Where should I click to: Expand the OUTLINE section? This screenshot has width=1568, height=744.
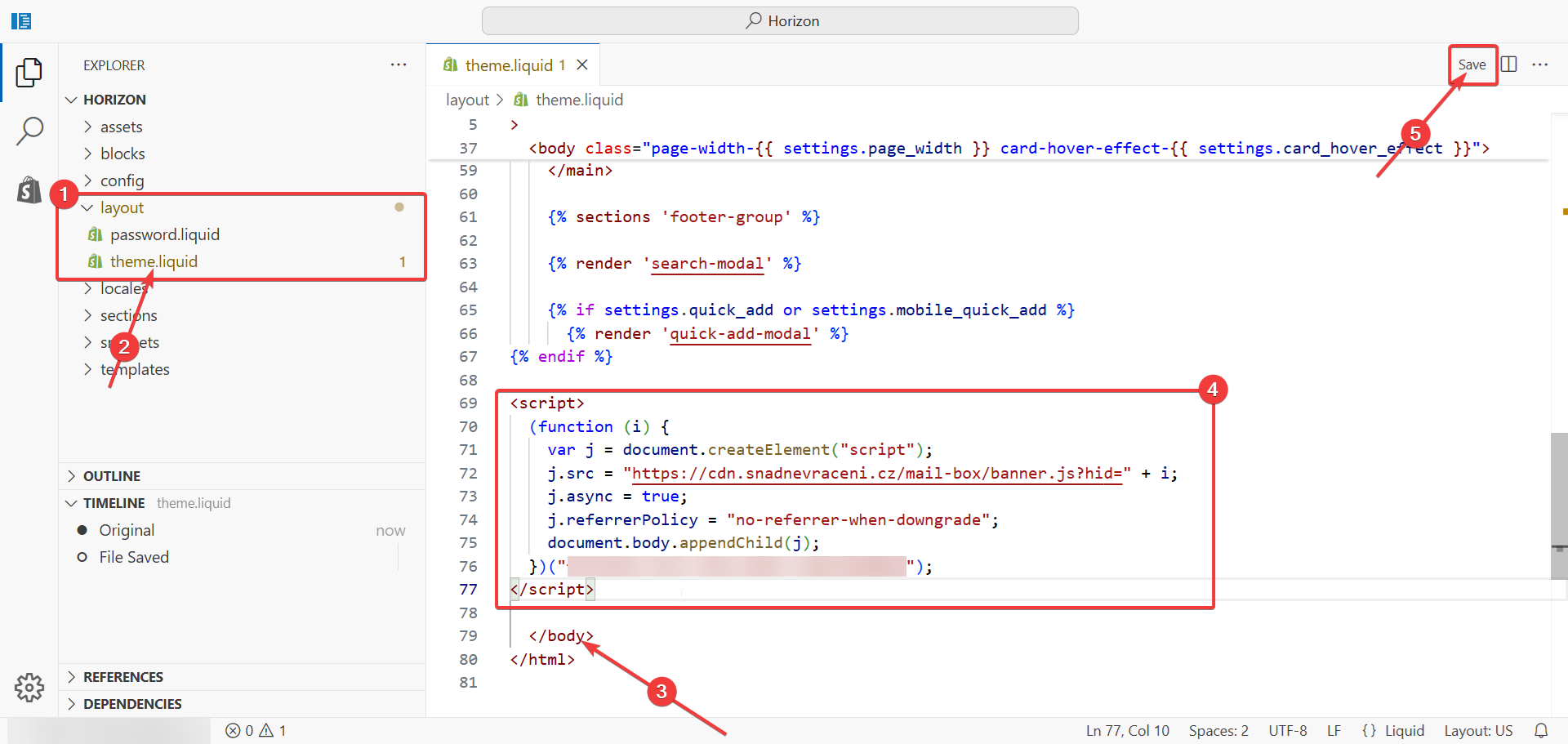click(x=112, y=476)
